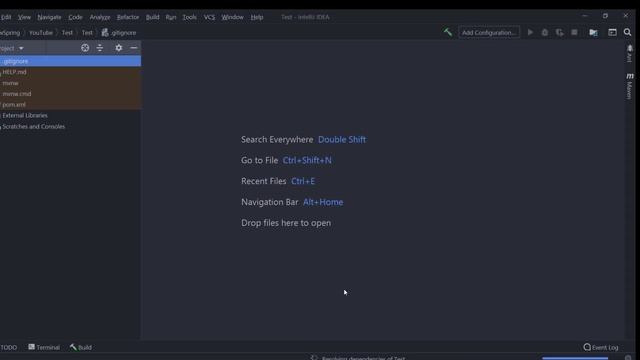
Task: Select .gitignore in project tree
Action: point(70,61)
